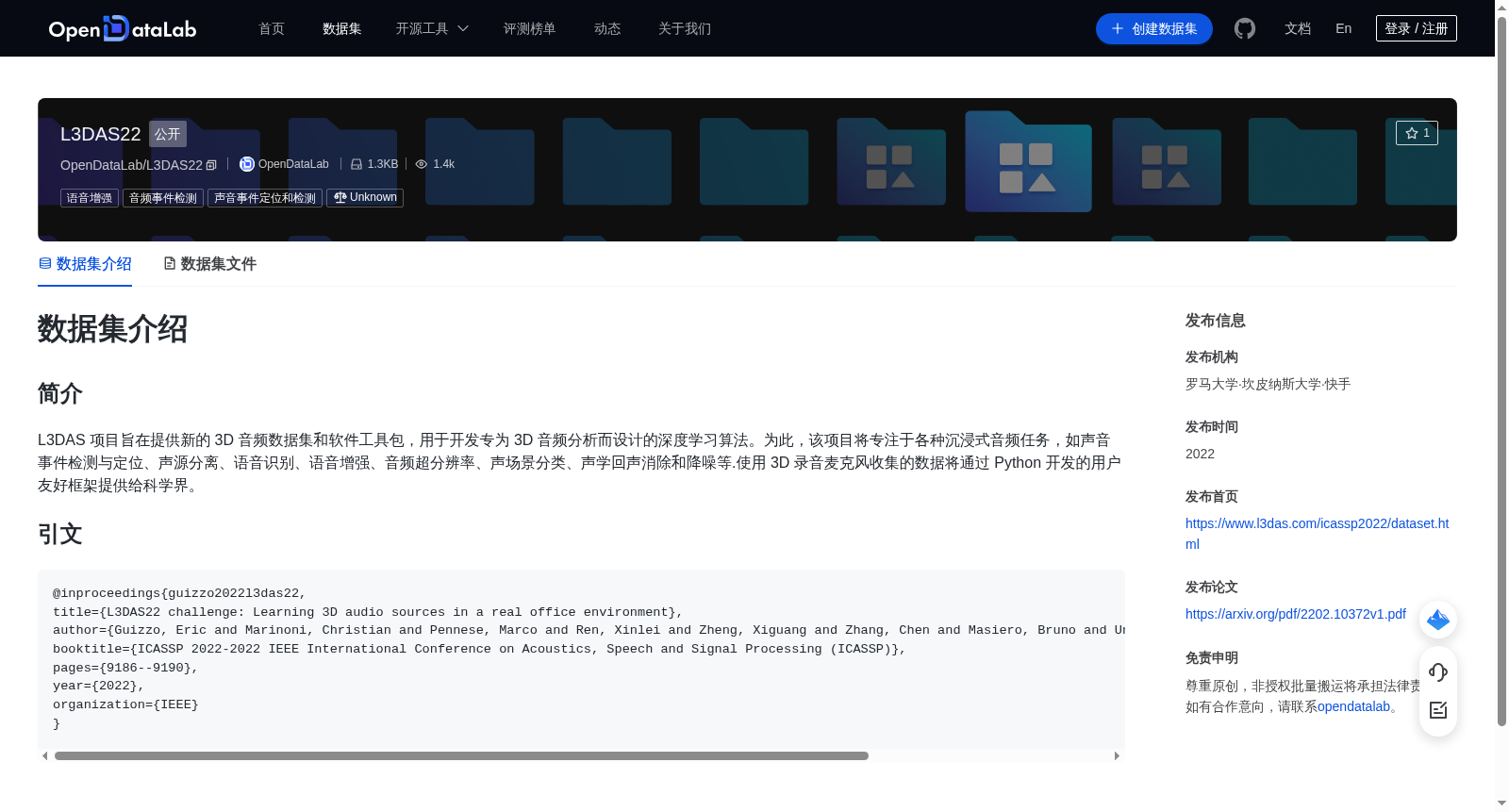Click citation horizontal scrollbar thumb
1509x812 pixels.
(x=461, y=755)
